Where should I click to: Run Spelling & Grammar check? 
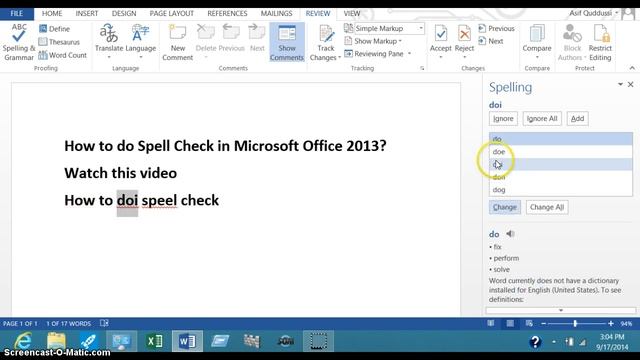tap(19, 42)
